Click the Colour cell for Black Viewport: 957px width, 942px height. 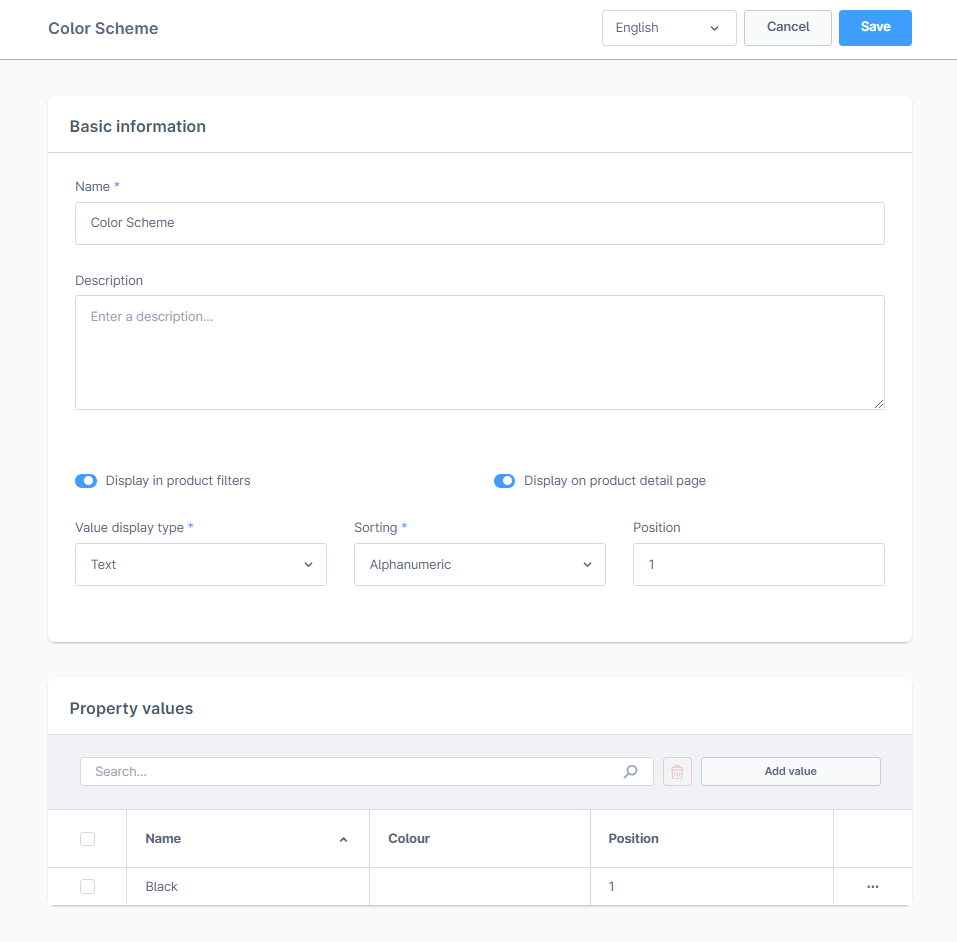click(479, 887)
